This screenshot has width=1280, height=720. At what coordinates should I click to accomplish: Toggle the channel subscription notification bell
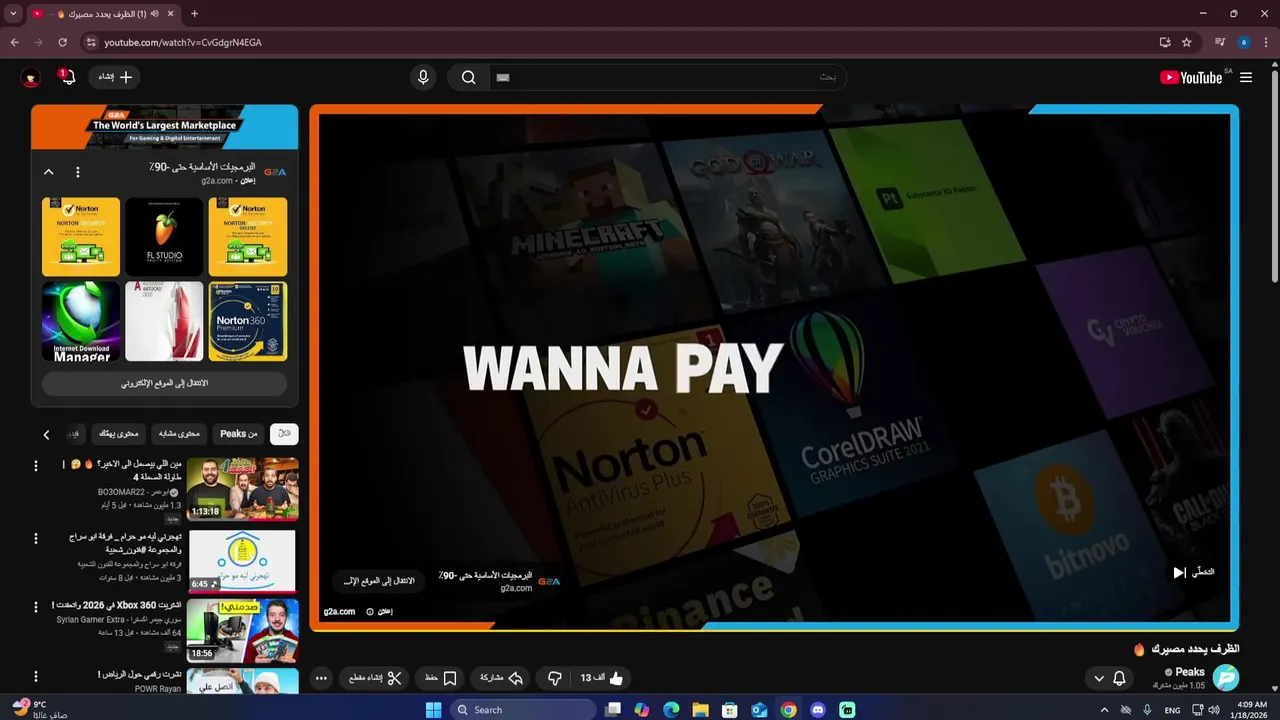[x=1119, y=678]
